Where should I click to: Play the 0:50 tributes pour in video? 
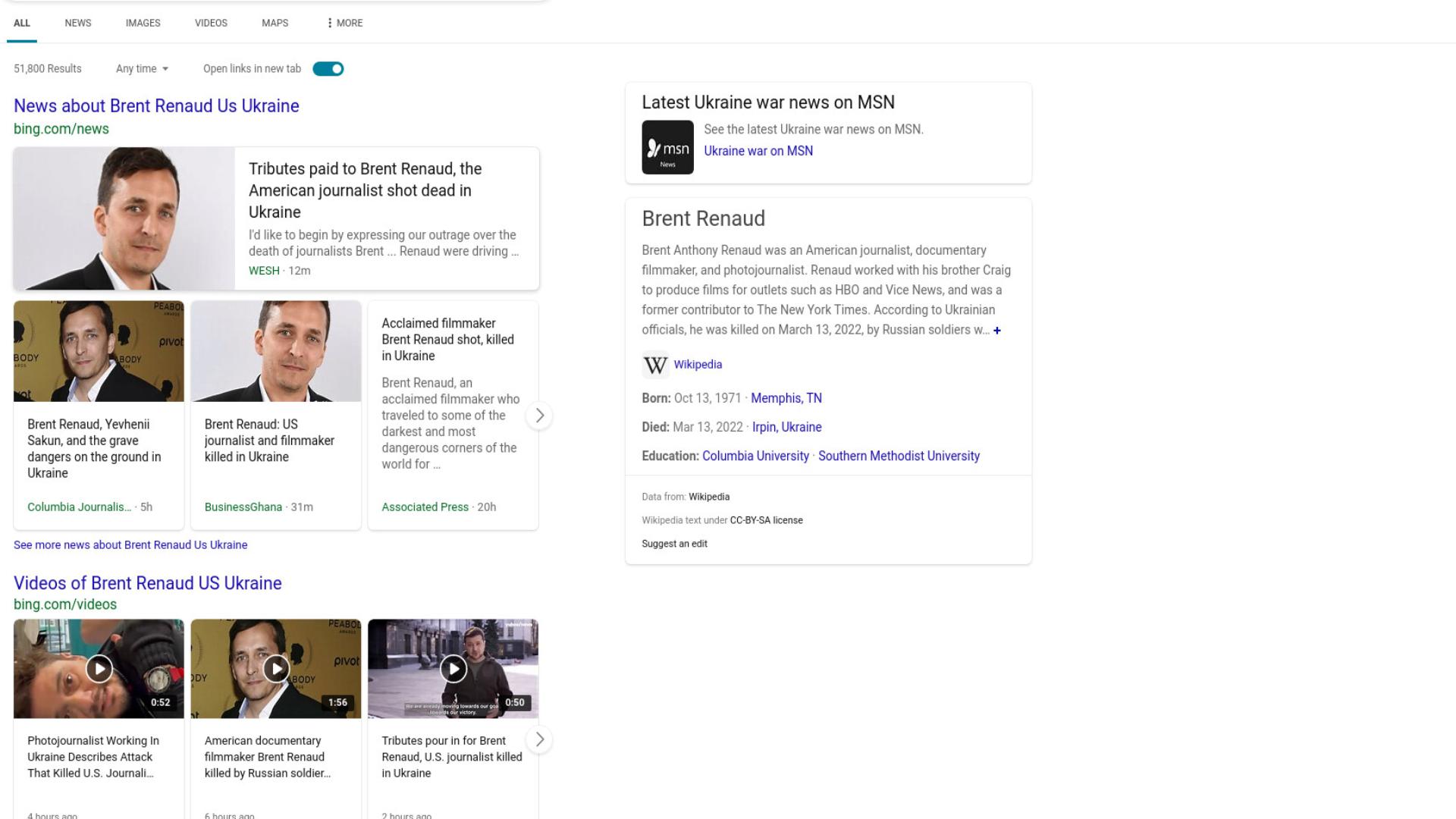coord(453,669)
